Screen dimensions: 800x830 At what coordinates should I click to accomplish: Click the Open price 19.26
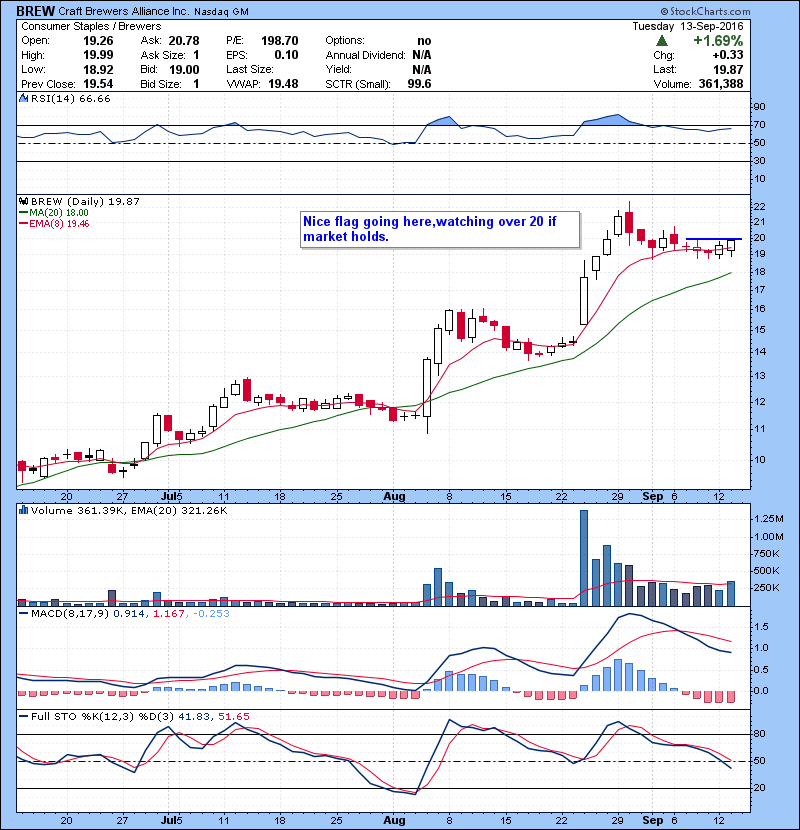click(x=98, y=41)
